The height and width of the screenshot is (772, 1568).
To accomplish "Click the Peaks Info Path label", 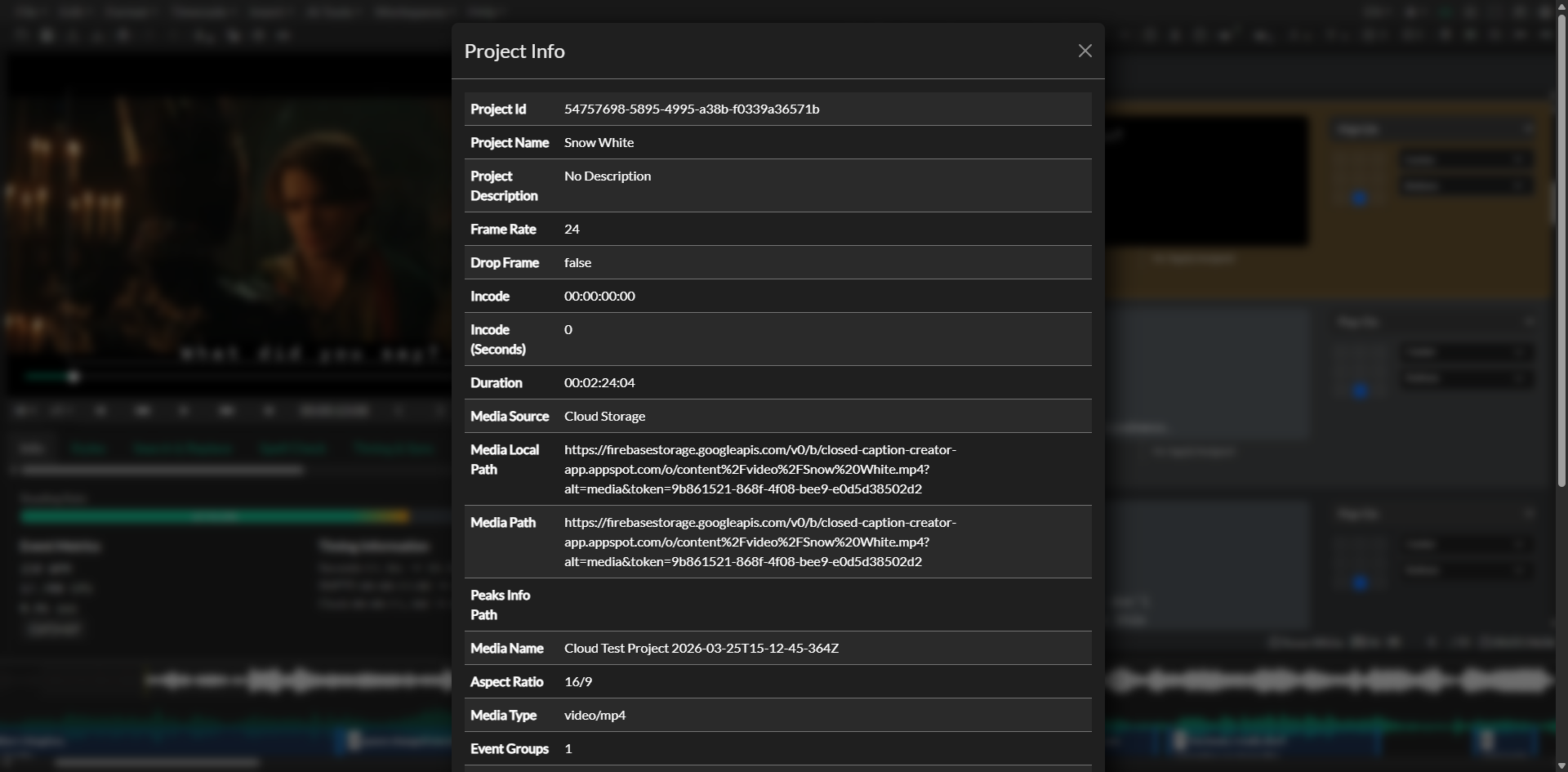I will [500, 605].
